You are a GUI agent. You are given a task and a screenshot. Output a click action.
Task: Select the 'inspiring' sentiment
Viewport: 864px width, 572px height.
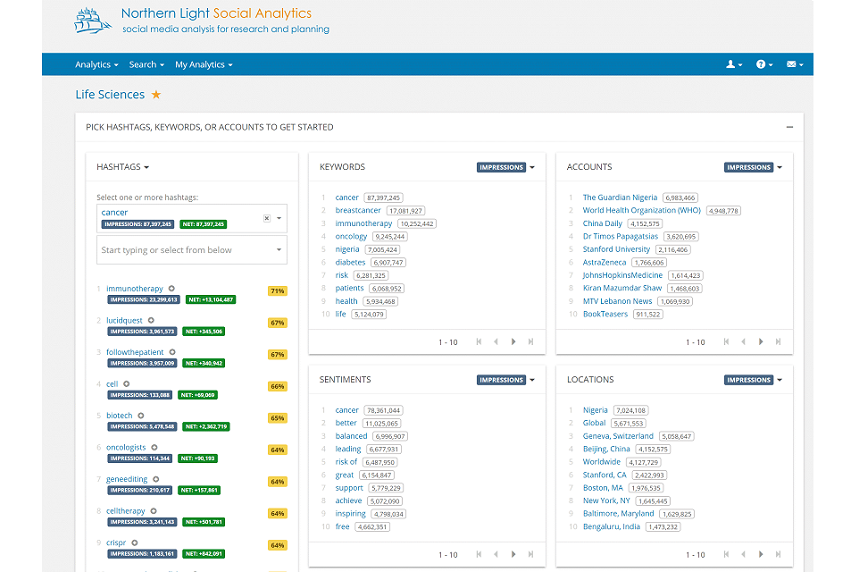[350, 514]
